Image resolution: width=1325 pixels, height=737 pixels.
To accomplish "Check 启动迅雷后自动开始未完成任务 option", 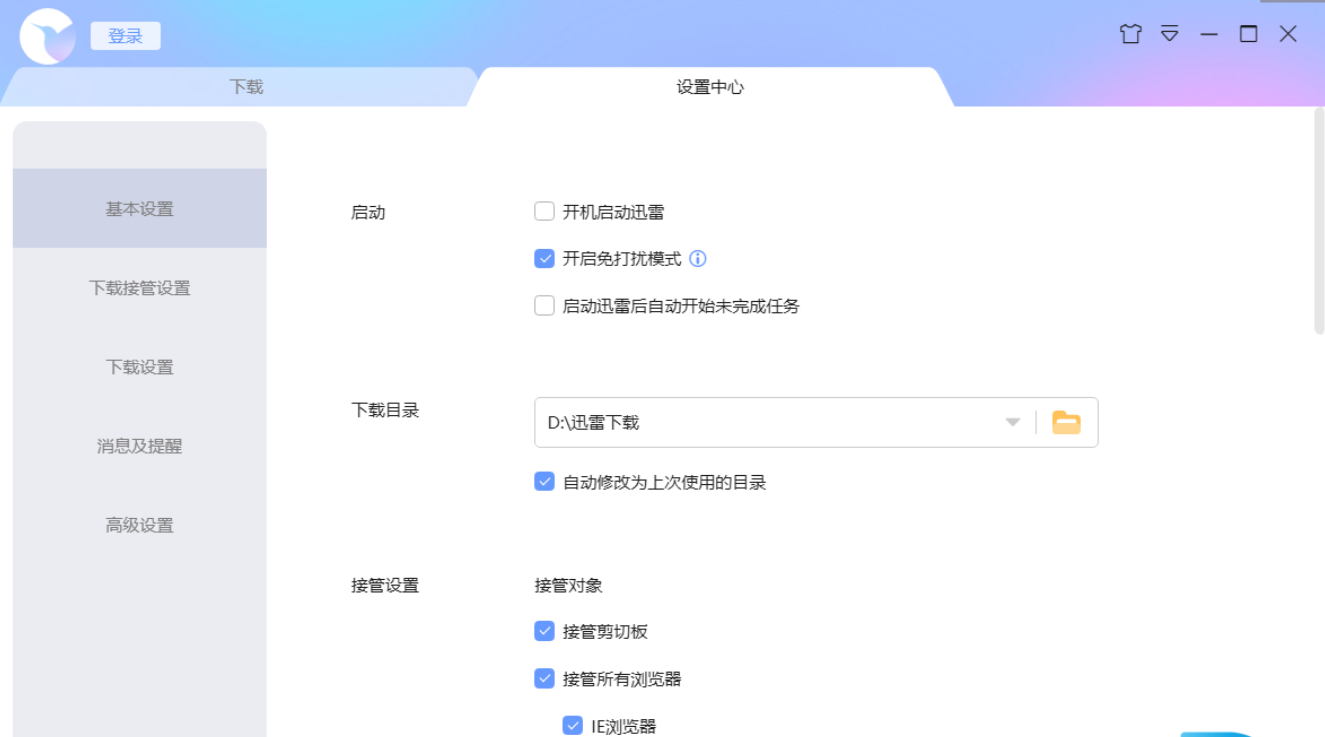I will (544, 306).
